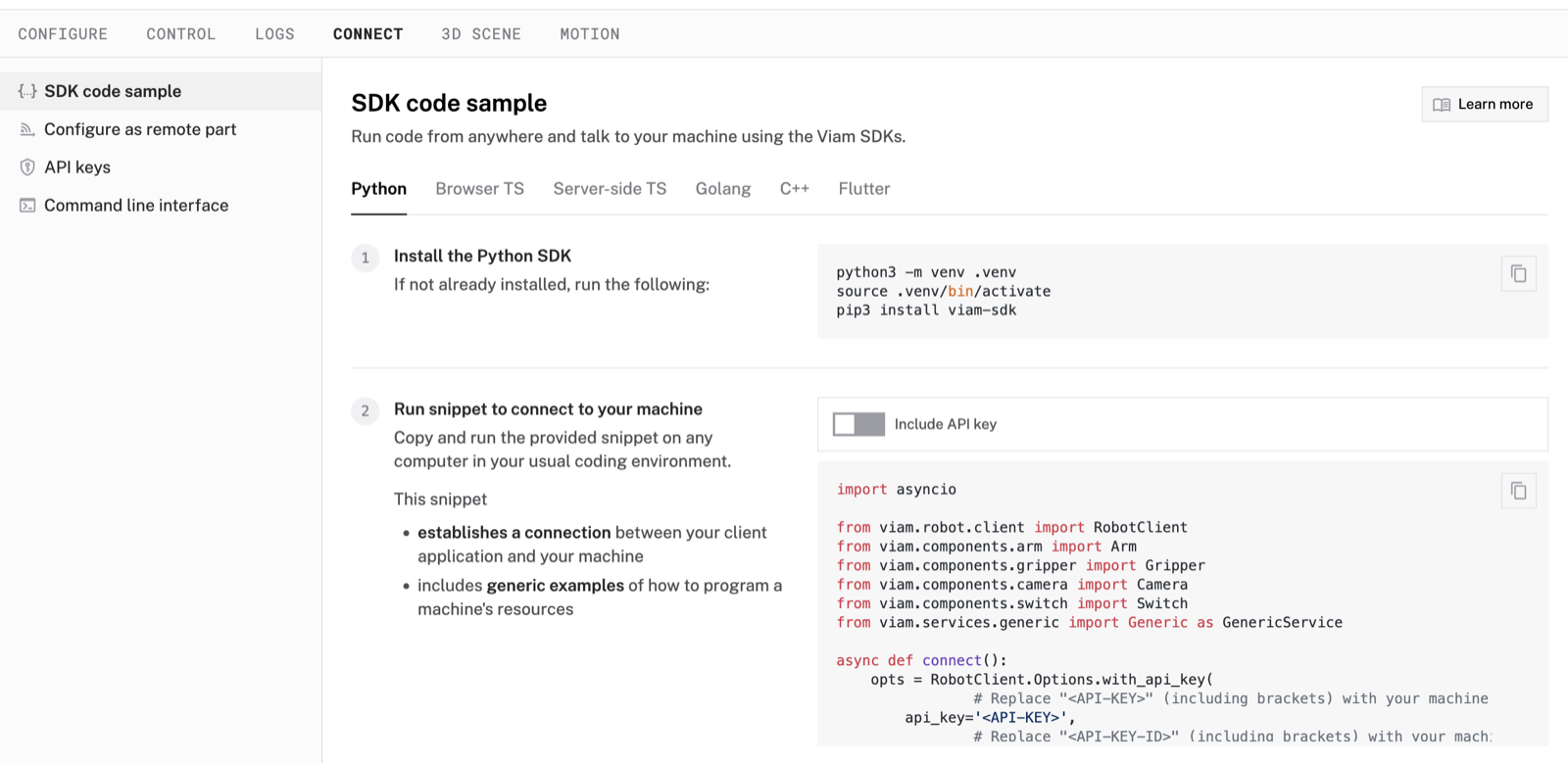Viewport: 1568px width, 763px height.
Task: Click the book icon in Learn more
Action: click(1442, 105)
